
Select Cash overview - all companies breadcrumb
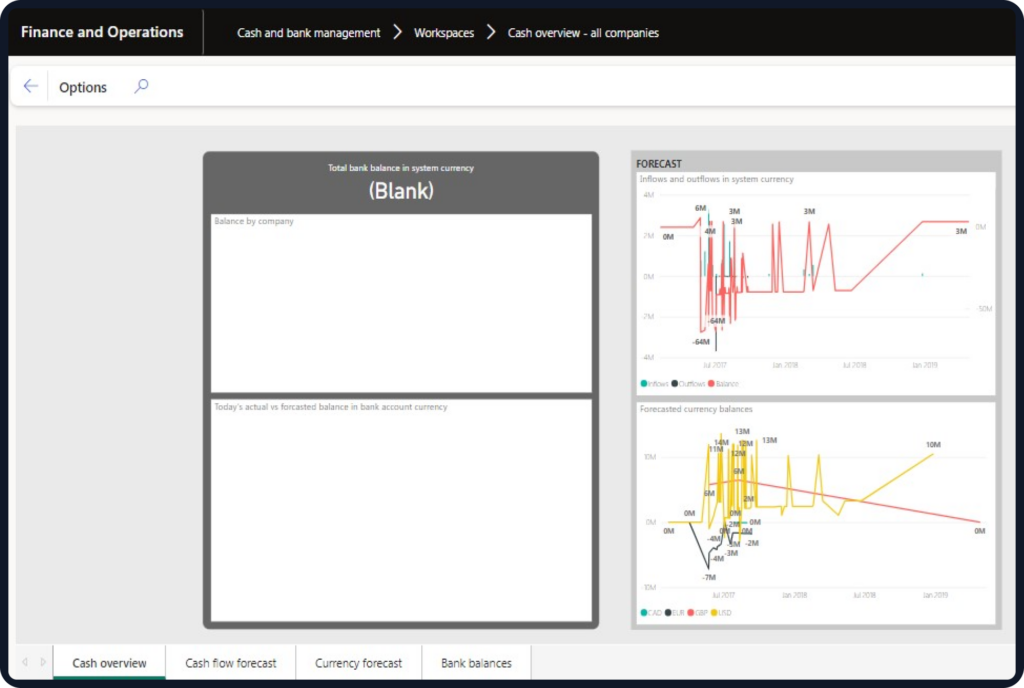pyautogui.click(x=583, y=33)
